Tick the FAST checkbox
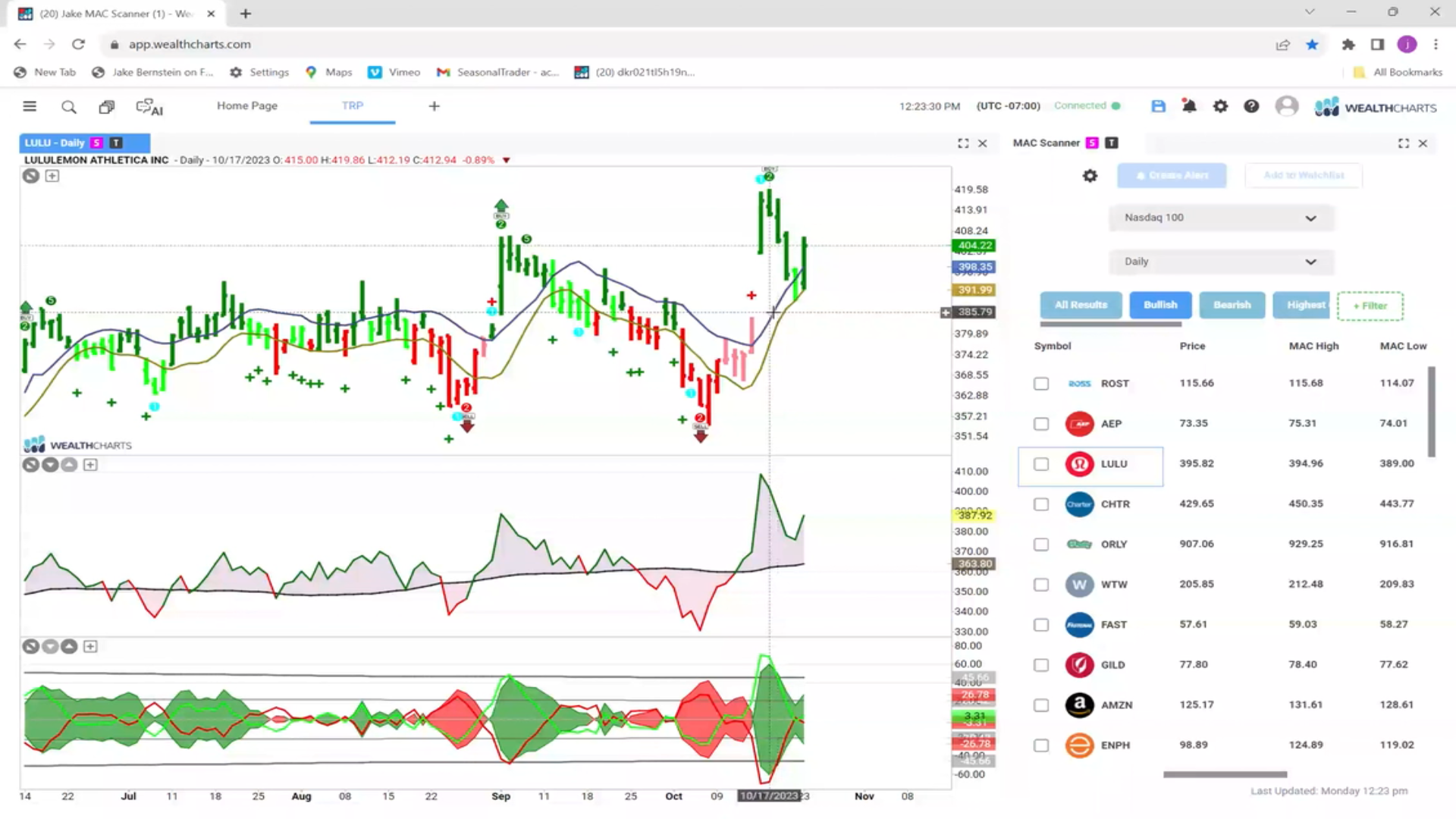 (x=1041, y=625)
